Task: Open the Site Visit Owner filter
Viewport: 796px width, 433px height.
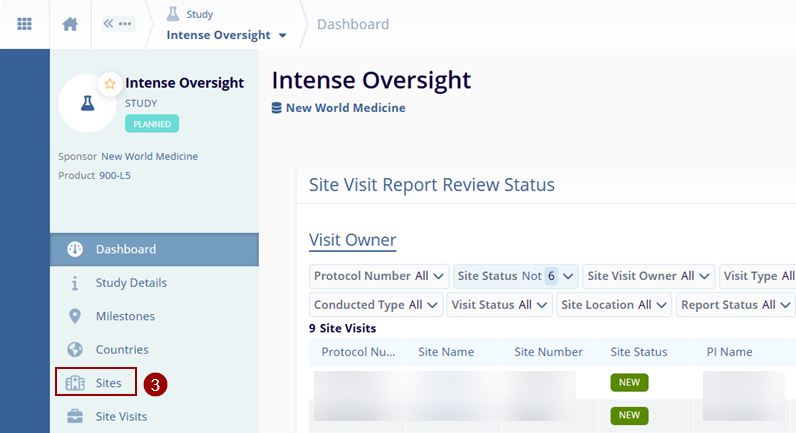Action: tap(649, 276)
